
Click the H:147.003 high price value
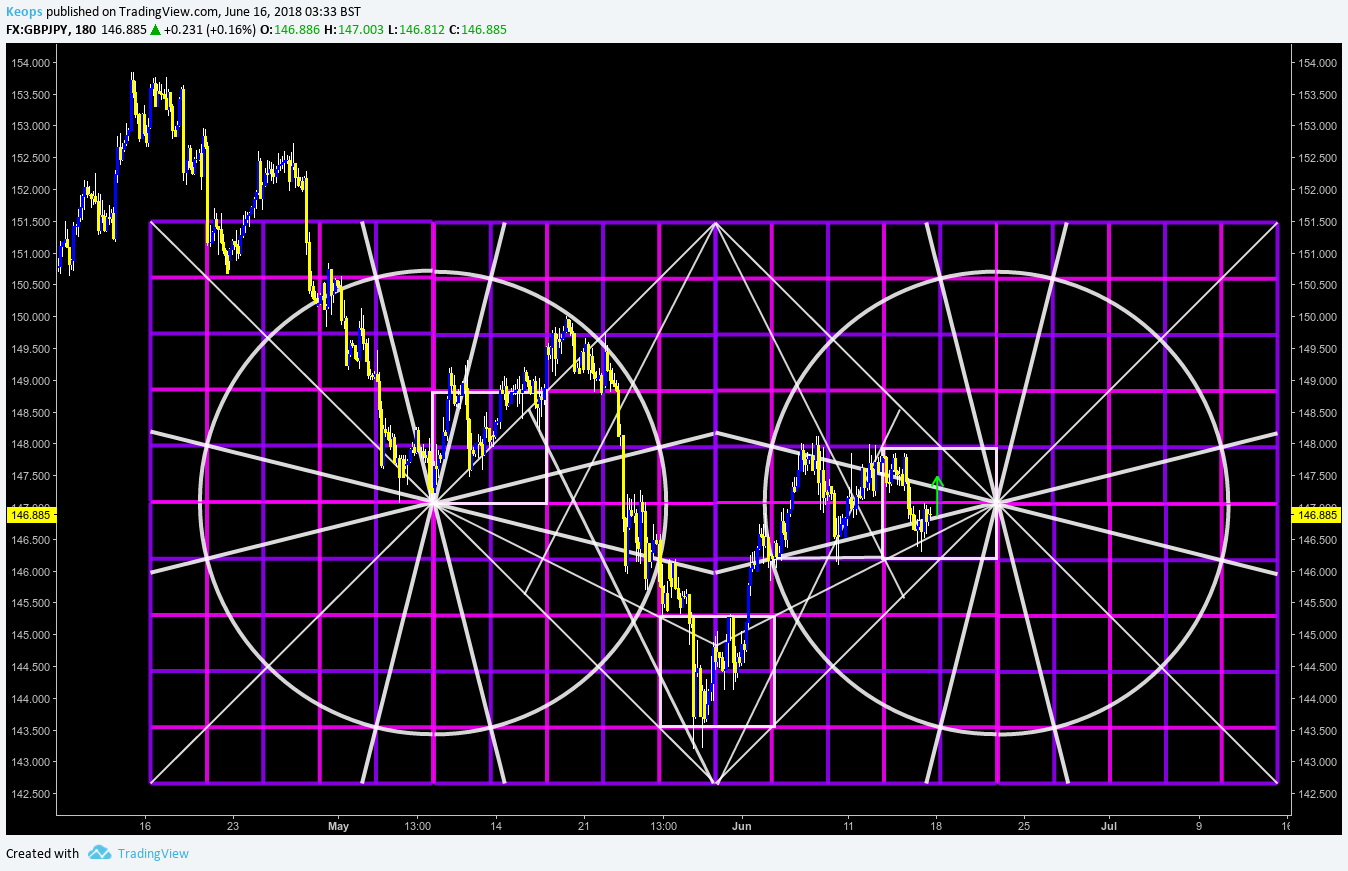pos(353,30)
